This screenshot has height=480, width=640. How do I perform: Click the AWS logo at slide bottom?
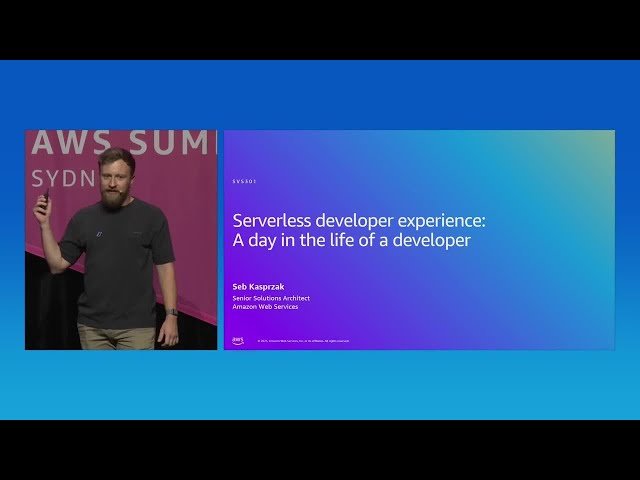(238, 340)
